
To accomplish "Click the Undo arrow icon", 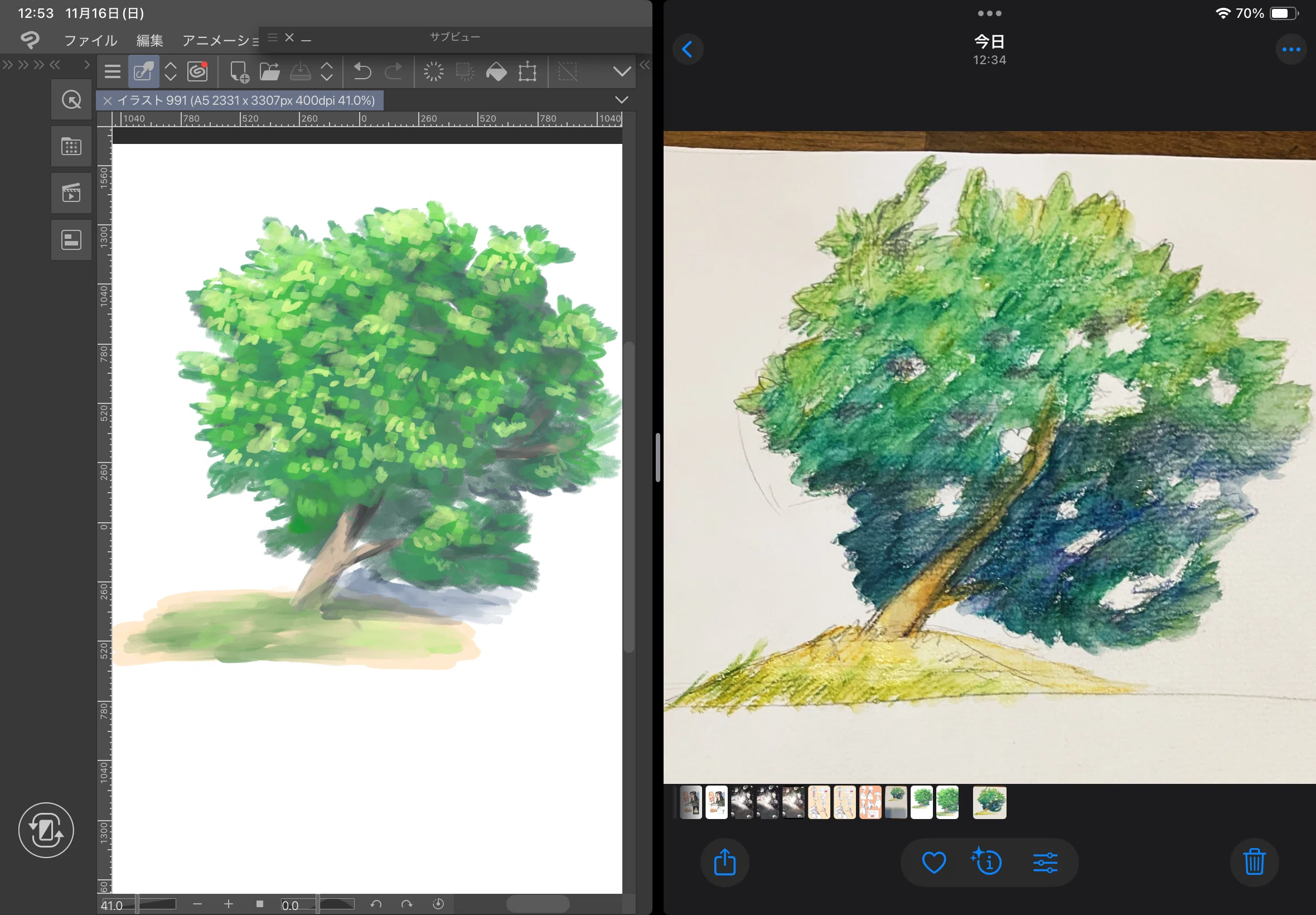I will [362, 71].
